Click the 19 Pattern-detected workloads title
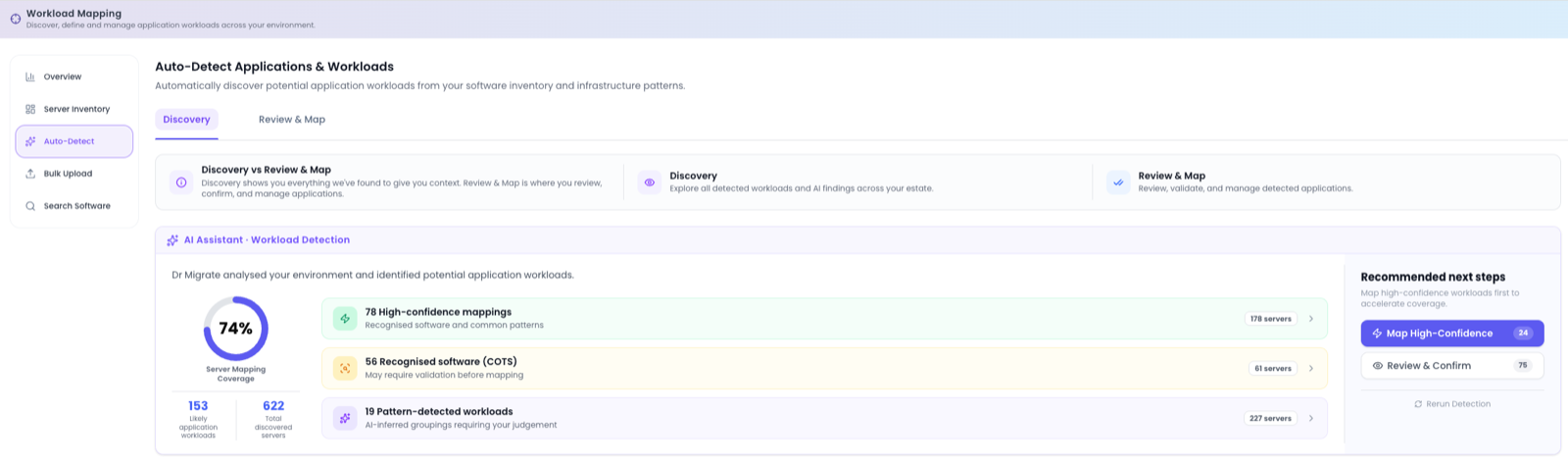1568x462 pixels. pos(439,412)
